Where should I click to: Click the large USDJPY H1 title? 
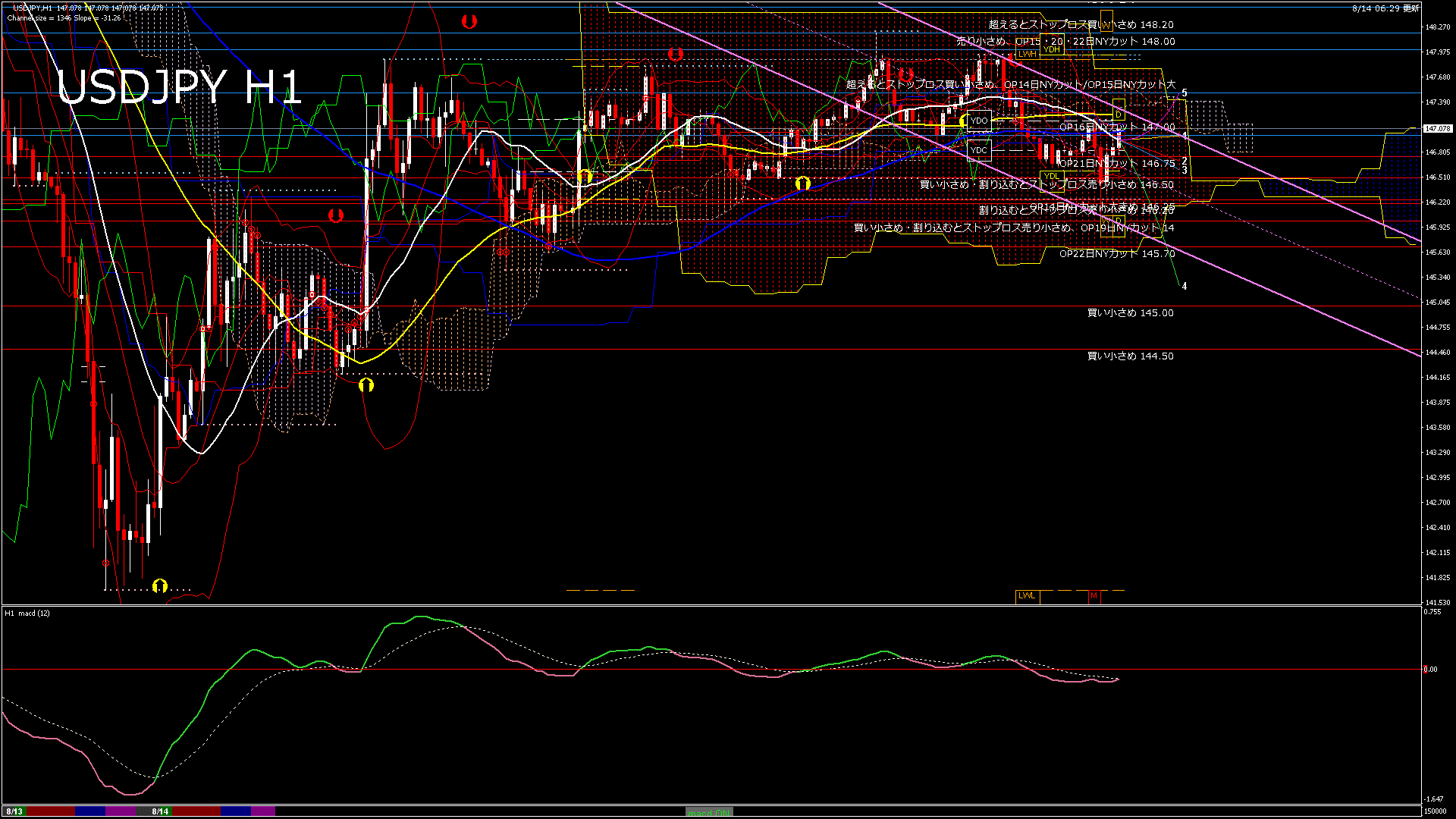[180, 86]
